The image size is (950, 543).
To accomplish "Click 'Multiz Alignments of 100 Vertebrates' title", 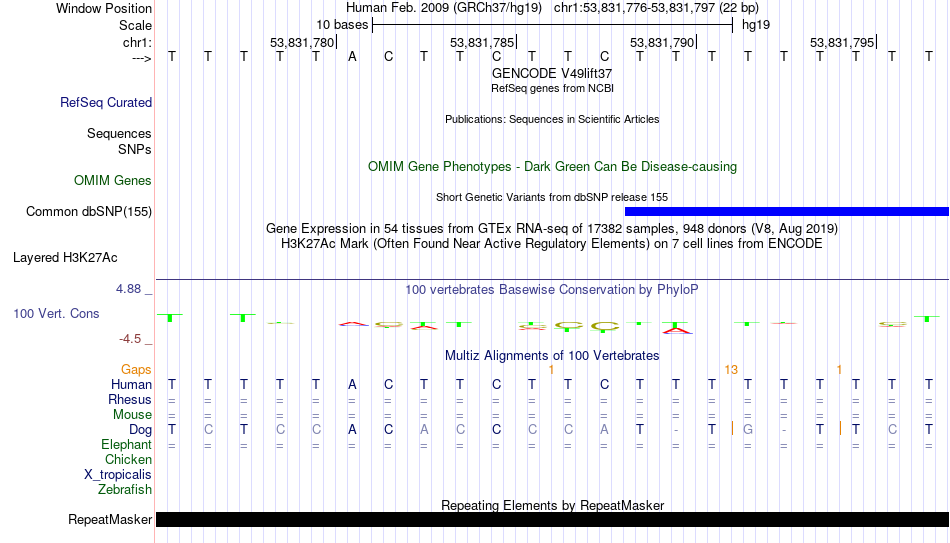I will [552, 355].
